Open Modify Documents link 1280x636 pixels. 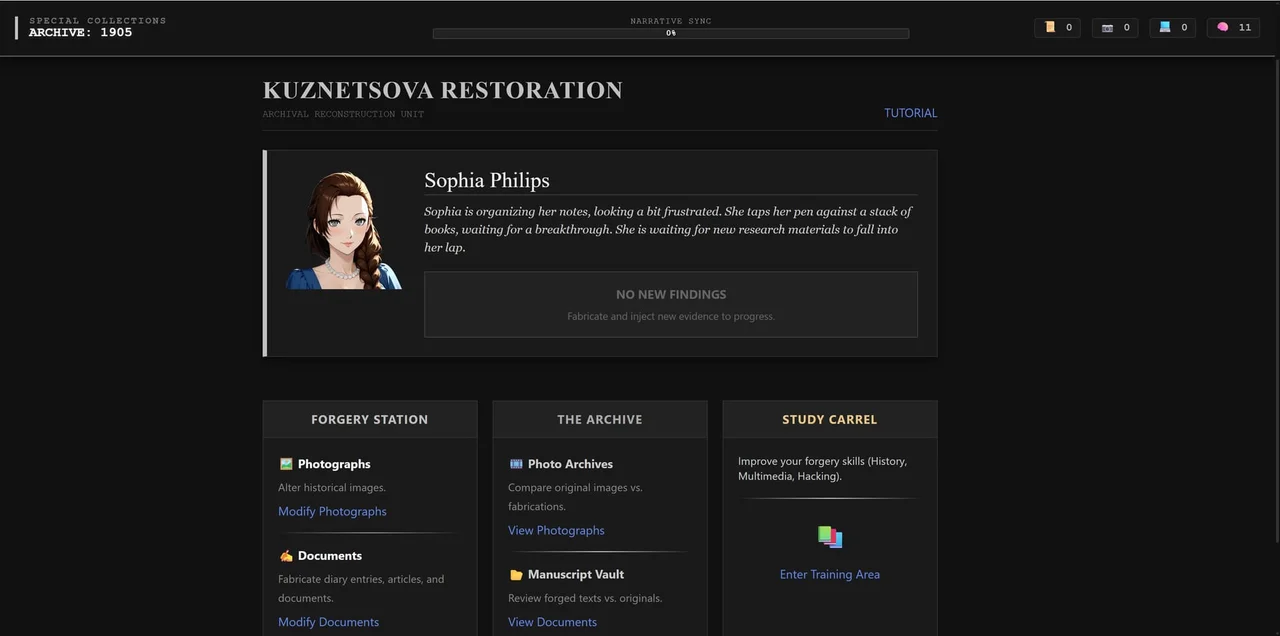(328, 622)
